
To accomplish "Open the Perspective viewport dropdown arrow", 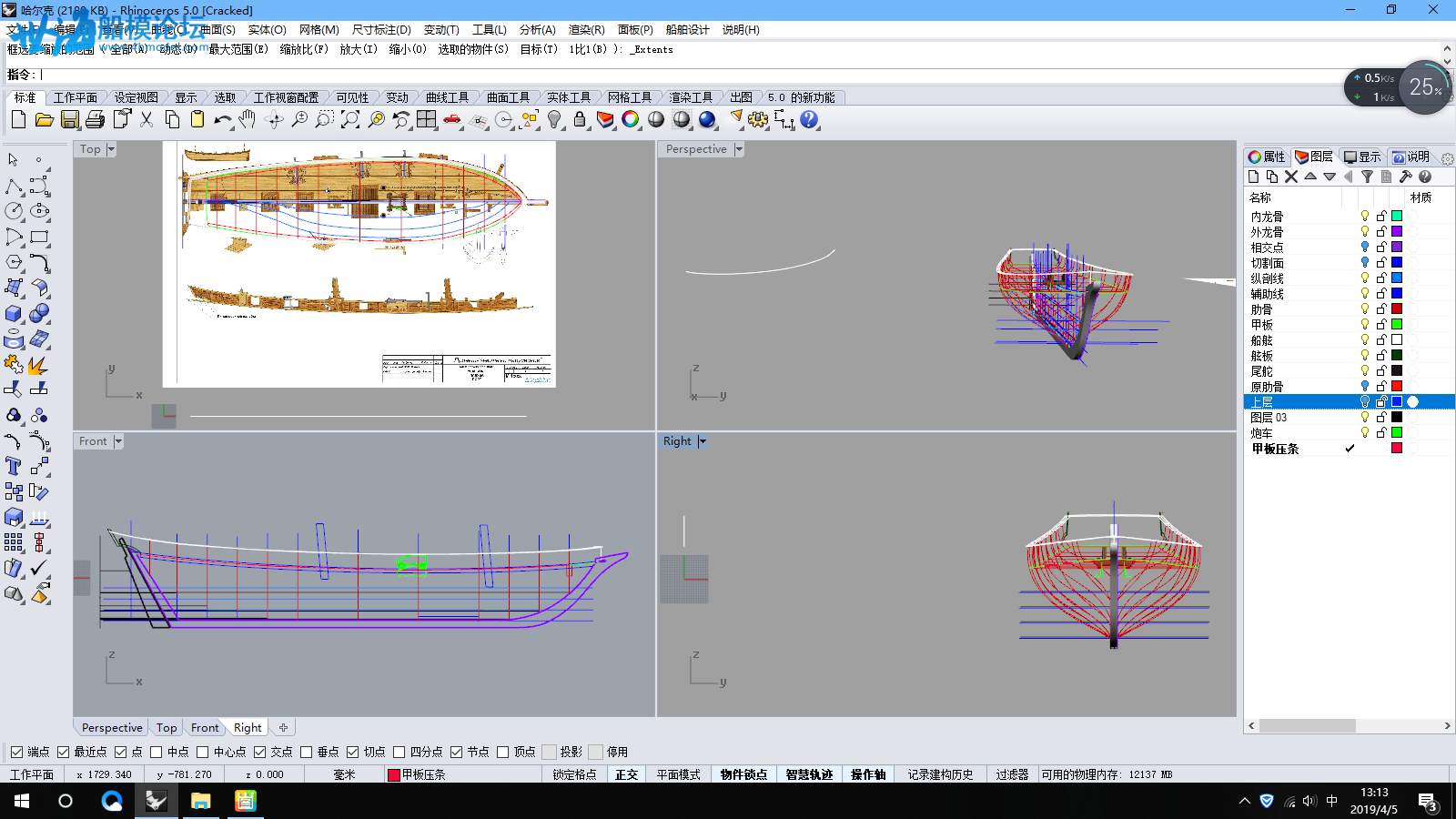I will 738,149.
